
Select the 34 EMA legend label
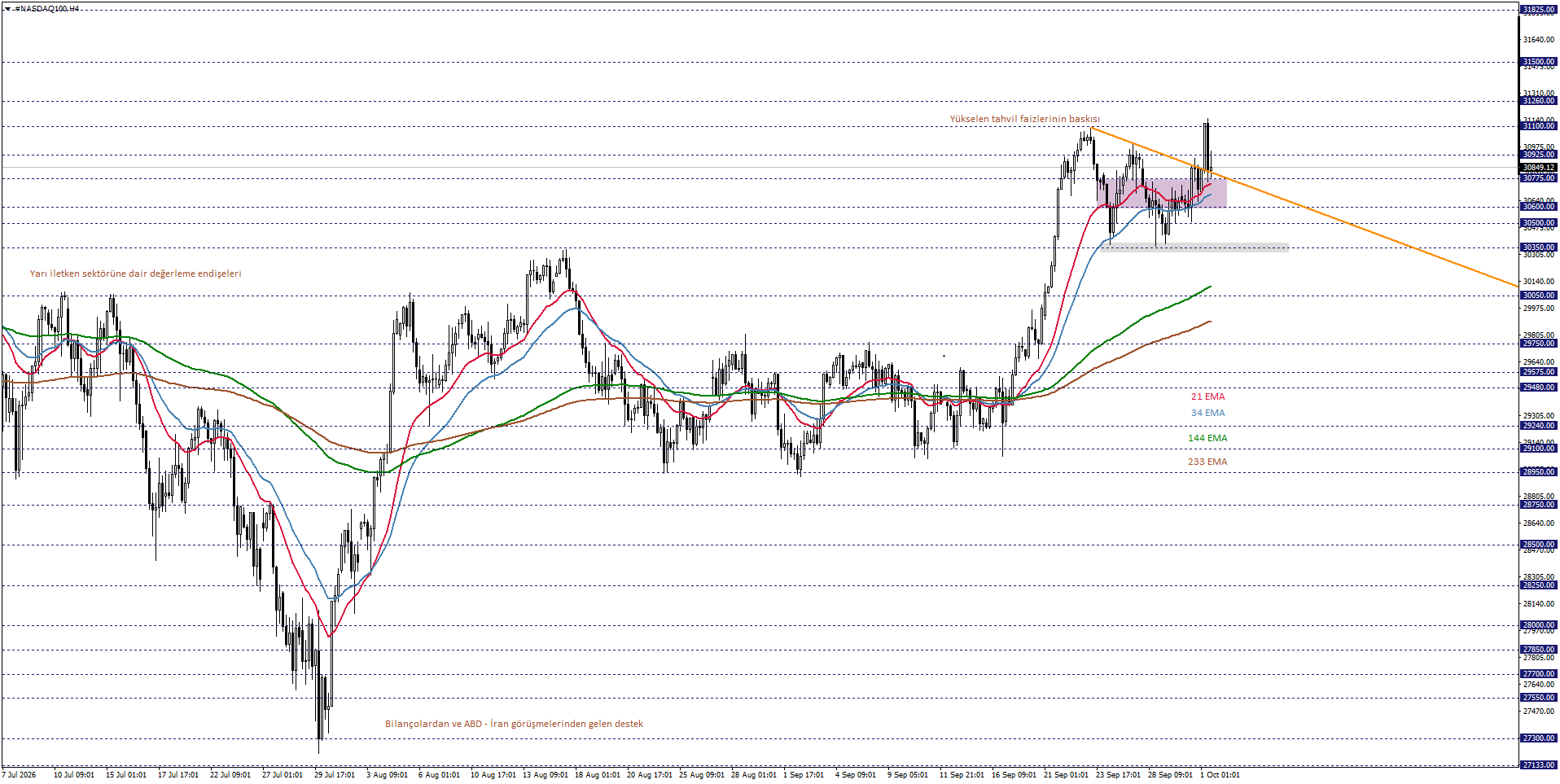pos(1207,413)
